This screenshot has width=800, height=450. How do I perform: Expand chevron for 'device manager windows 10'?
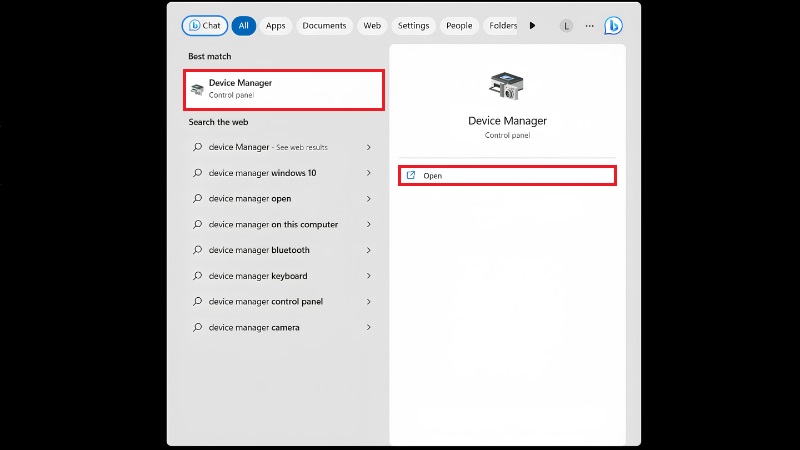point(368,173)
